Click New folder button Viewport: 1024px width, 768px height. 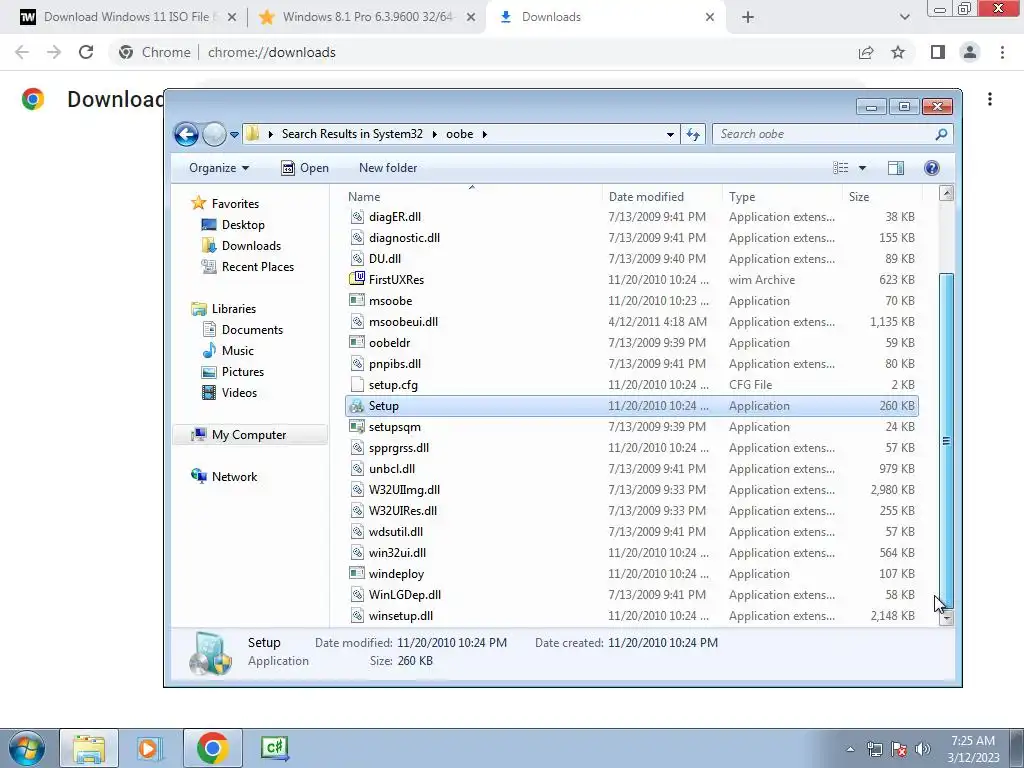pyautogui.click(x=388, y=168)
